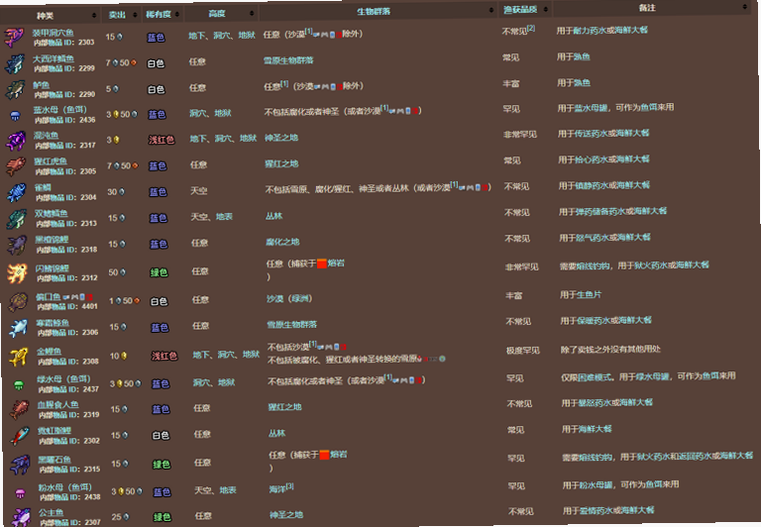
Task: Click the 双鳍鳕鱼 fish icon
Action: click(17, 219)
